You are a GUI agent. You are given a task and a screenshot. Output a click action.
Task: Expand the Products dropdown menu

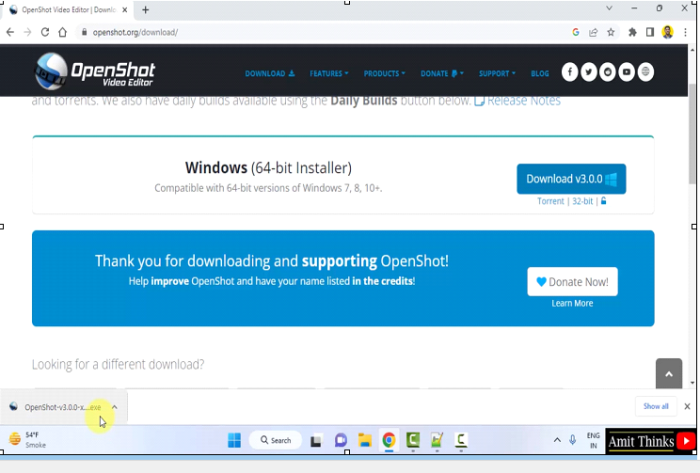tap(384, 73)
